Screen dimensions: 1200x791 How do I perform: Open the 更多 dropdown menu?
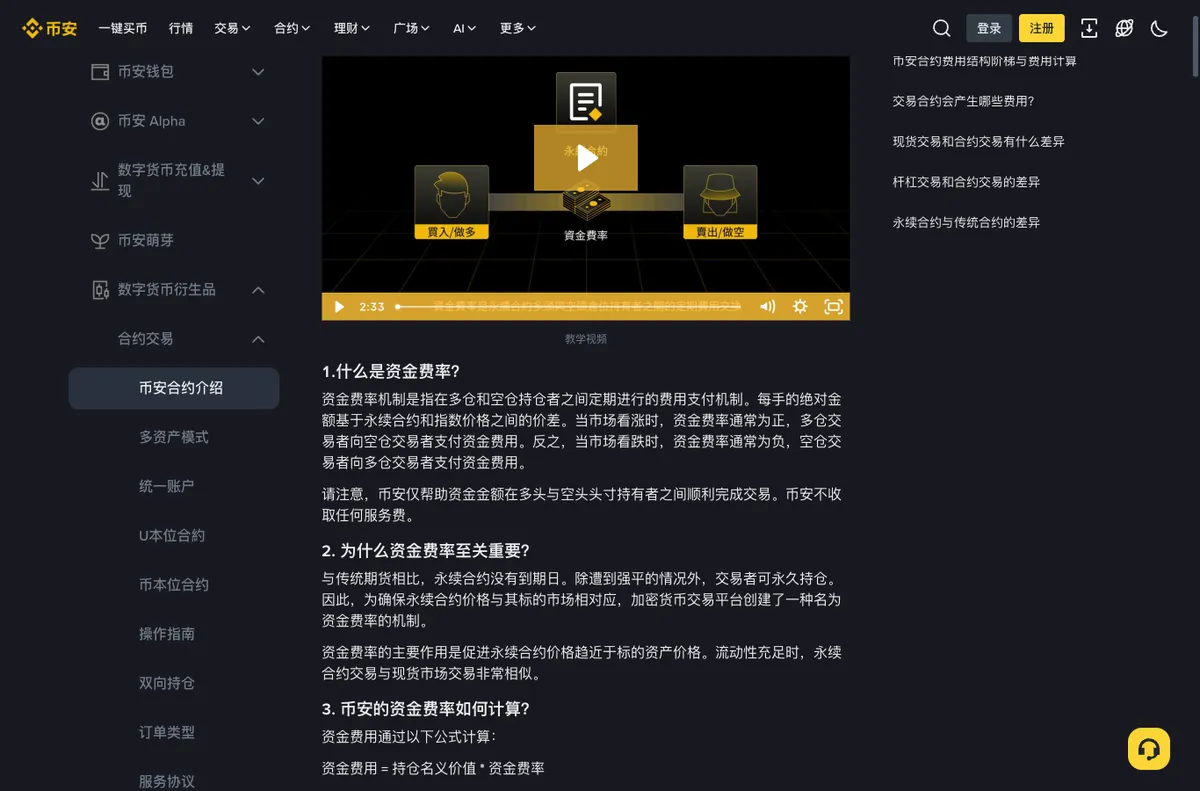pyautogui.click(x=518, y=28)
